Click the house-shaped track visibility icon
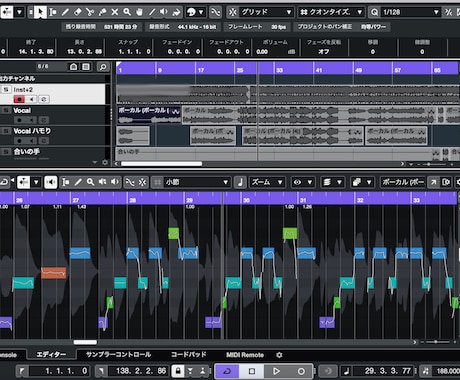This screenshot has height=380, width=460. [x=73, y=67]
